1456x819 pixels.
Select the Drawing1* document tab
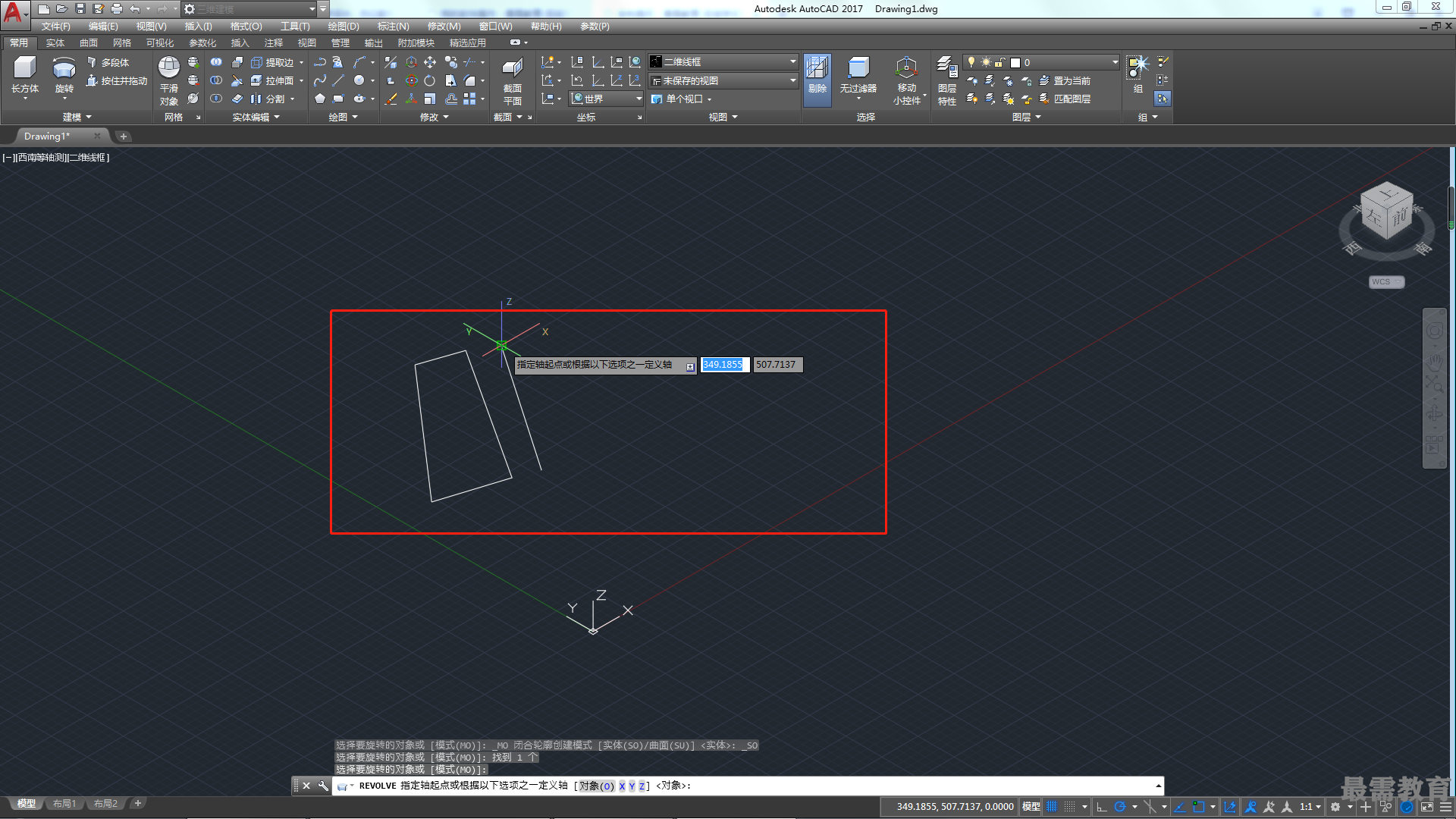click(x=61, y=136)
